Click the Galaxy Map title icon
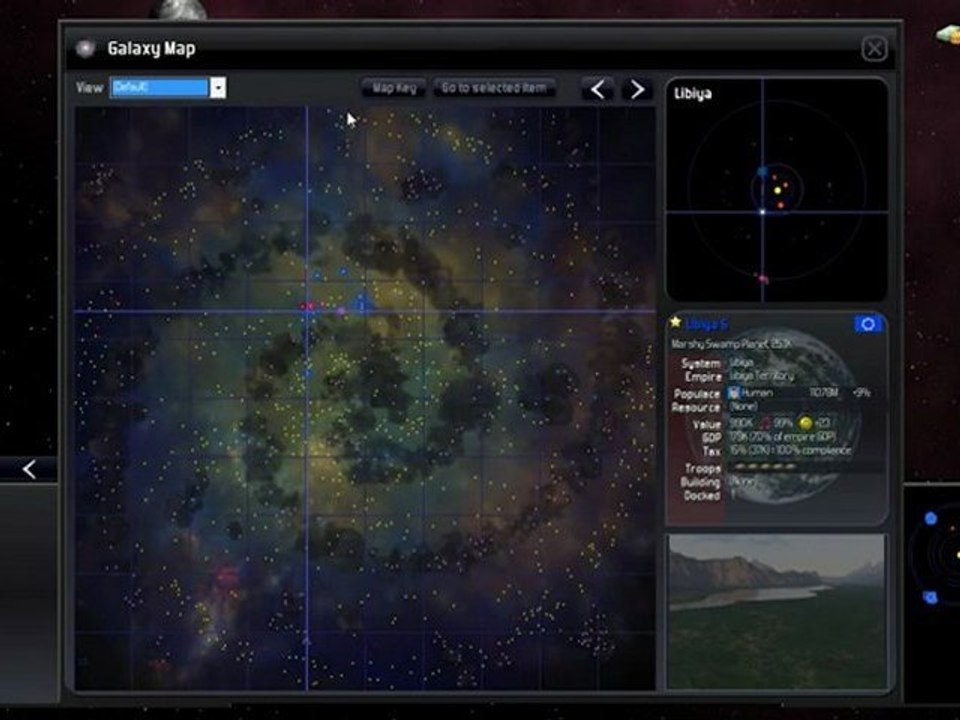The width and height of the screenshot is (960, 720). [x=85, y=48]
